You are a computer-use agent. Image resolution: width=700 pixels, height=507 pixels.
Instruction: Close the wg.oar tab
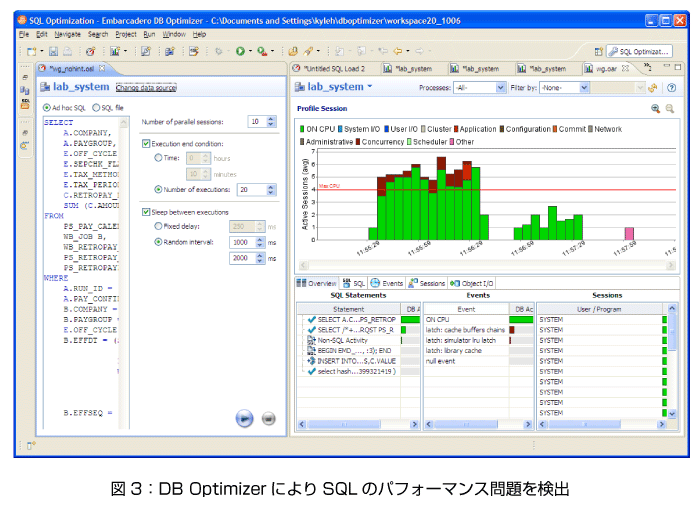[625, 68]
